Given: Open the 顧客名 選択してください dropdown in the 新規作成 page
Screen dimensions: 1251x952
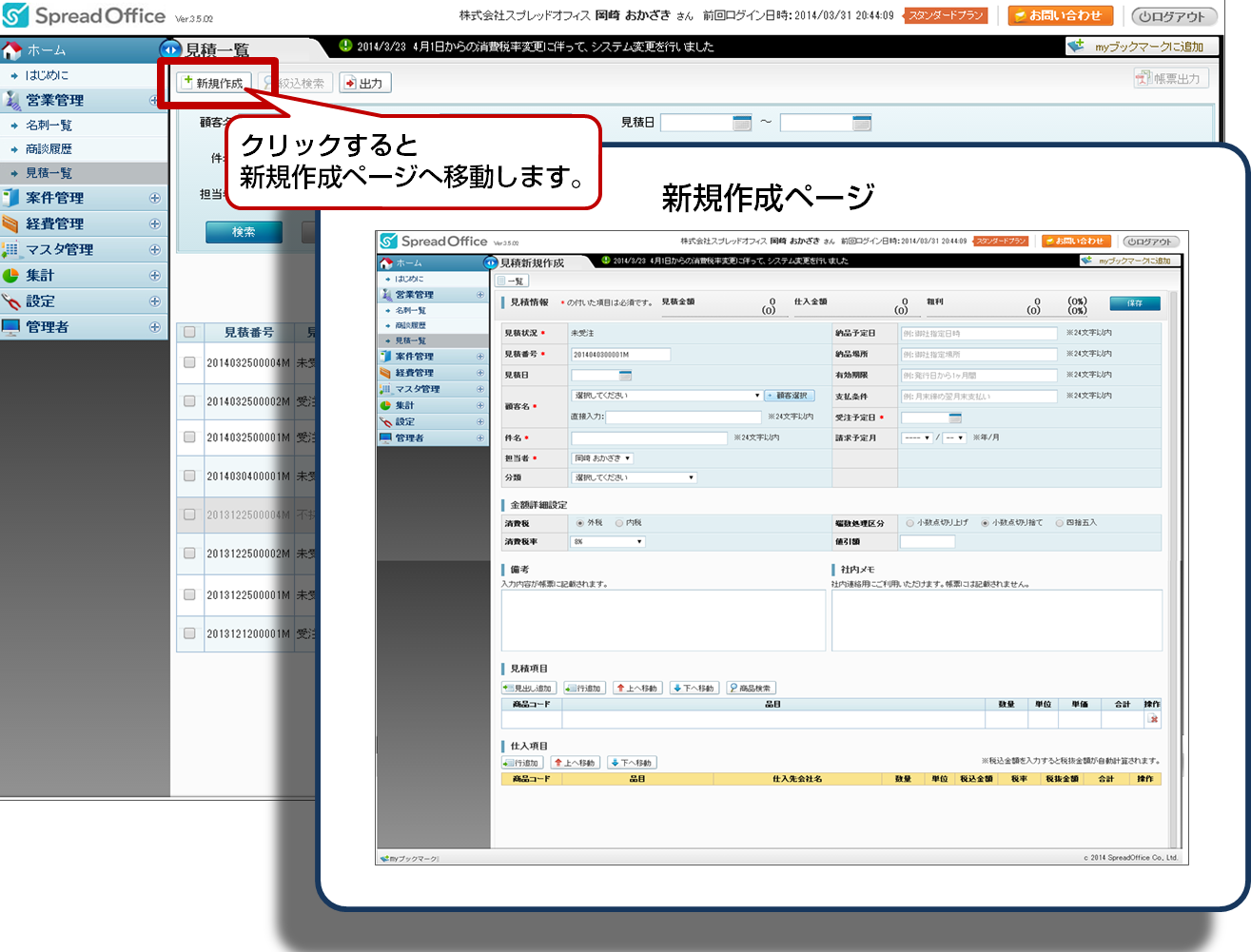Looking at the screenshot, I should (667, 396).
